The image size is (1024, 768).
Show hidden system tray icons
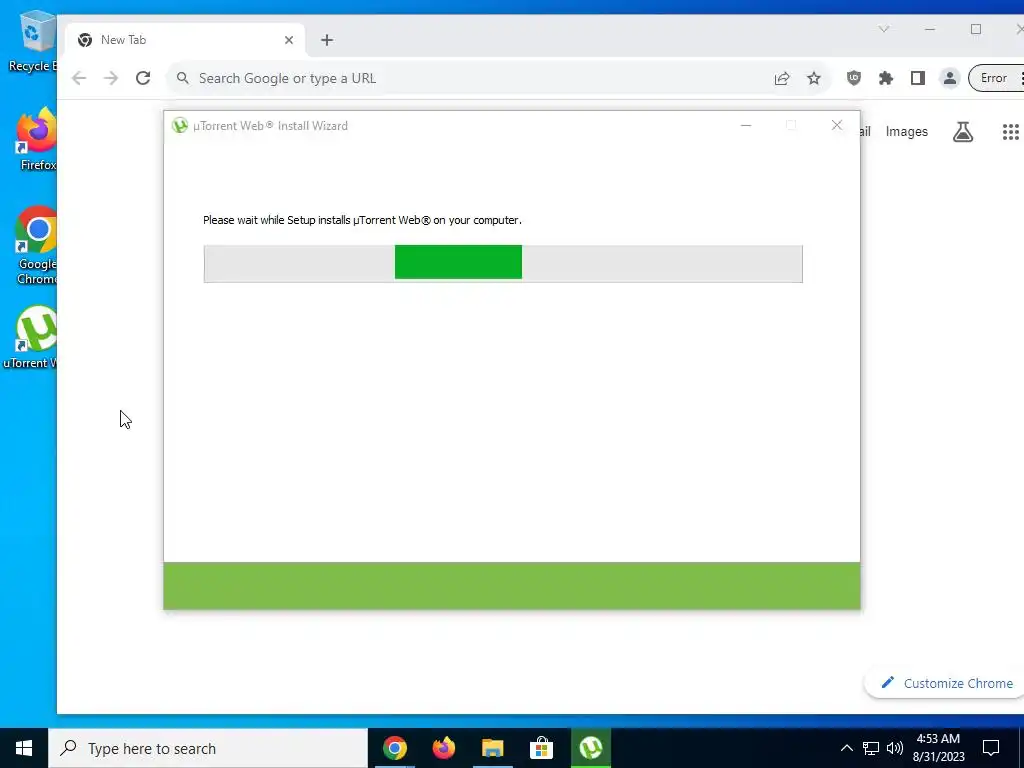coord(846,748)
